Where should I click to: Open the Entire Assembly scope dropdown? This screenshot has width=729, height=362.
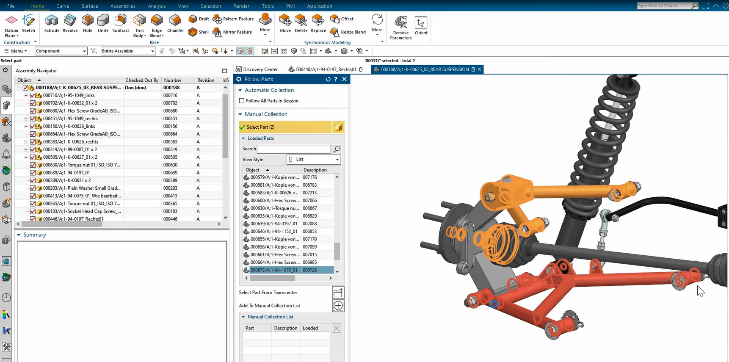point(128,51)
